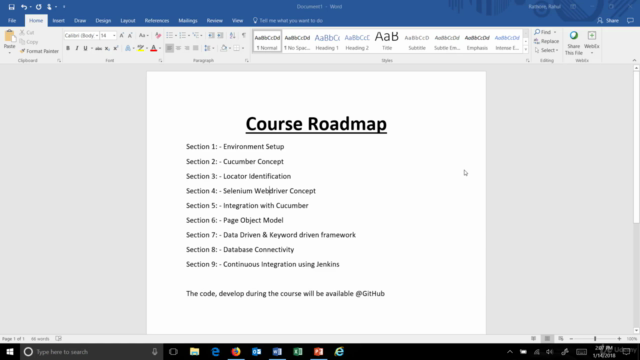Open the font name dropdown

(97, 36)
